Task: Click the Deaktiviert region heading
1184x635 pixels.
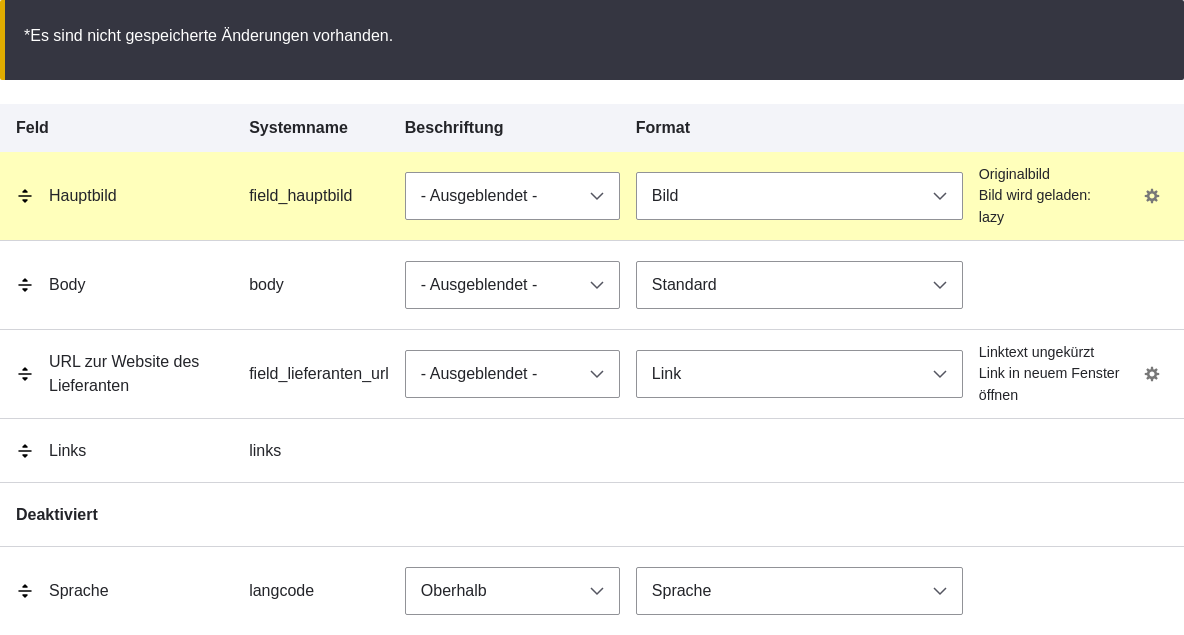Action: [x=57, y=515]
